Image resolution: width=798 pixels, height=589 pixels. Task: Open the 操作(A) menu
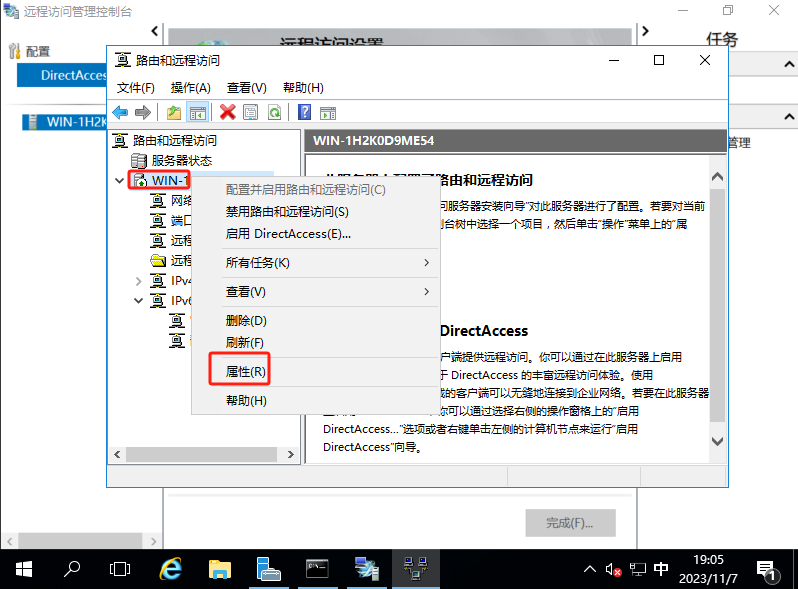tap(191, 88)
